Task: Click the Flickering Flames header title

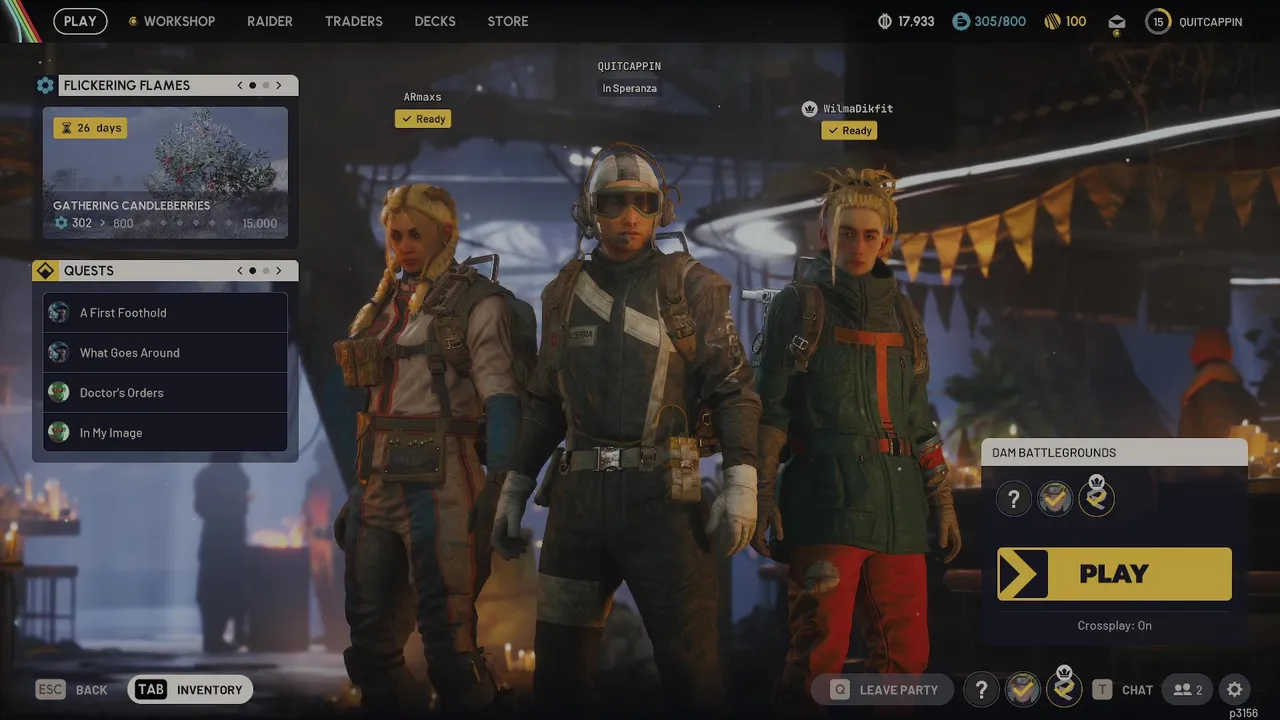Action: [x=127, y=86]
